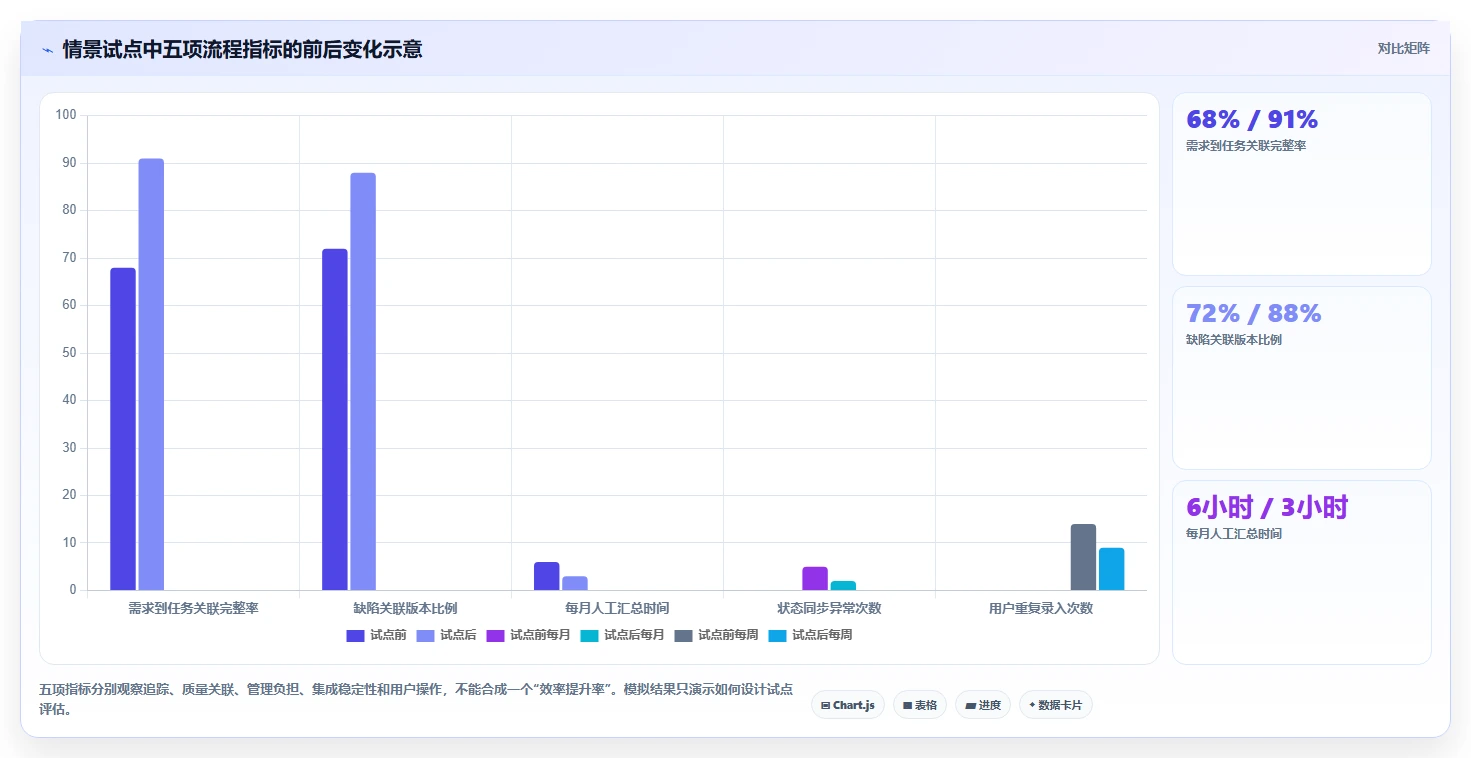
Task: Select the 数据卡片 chip
Action: point(1056,705)
